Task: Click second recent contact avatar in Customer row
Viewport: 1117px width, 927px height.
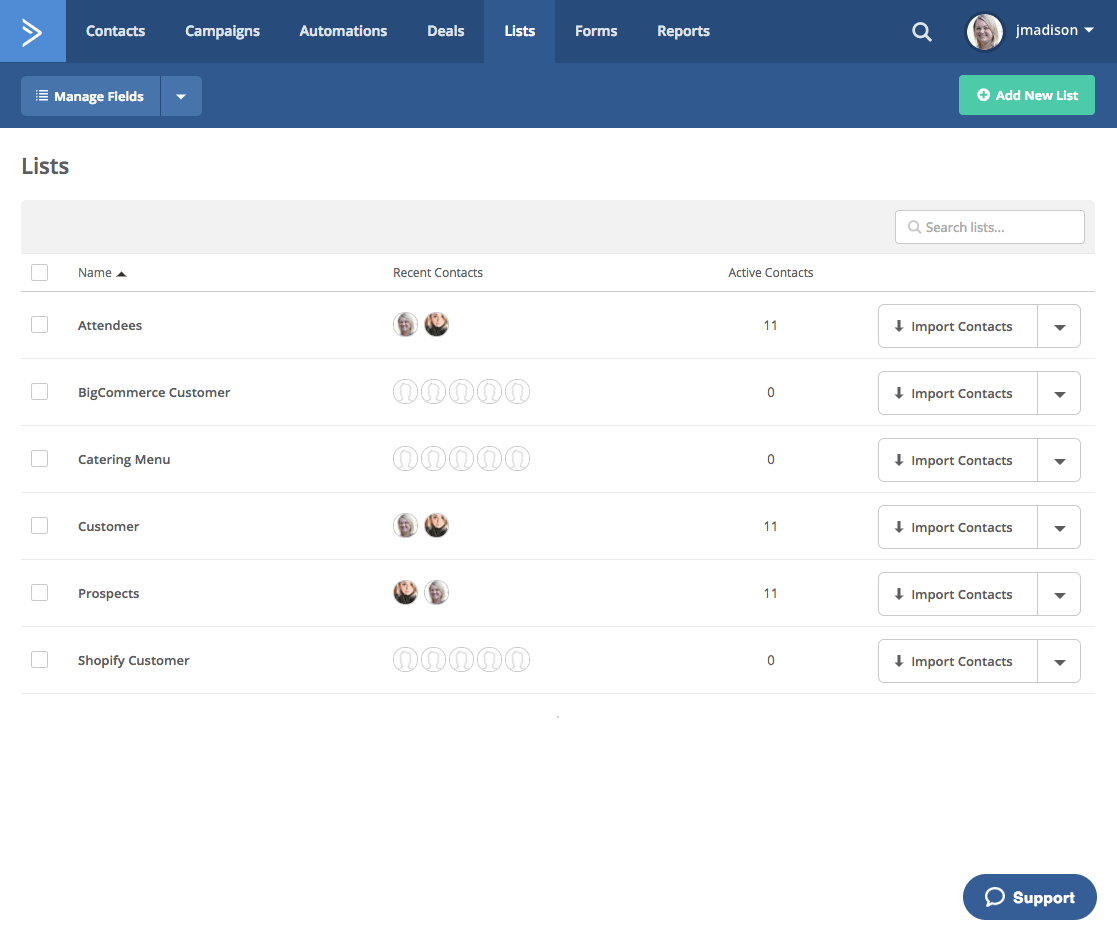Action: (x=436, y=526)
